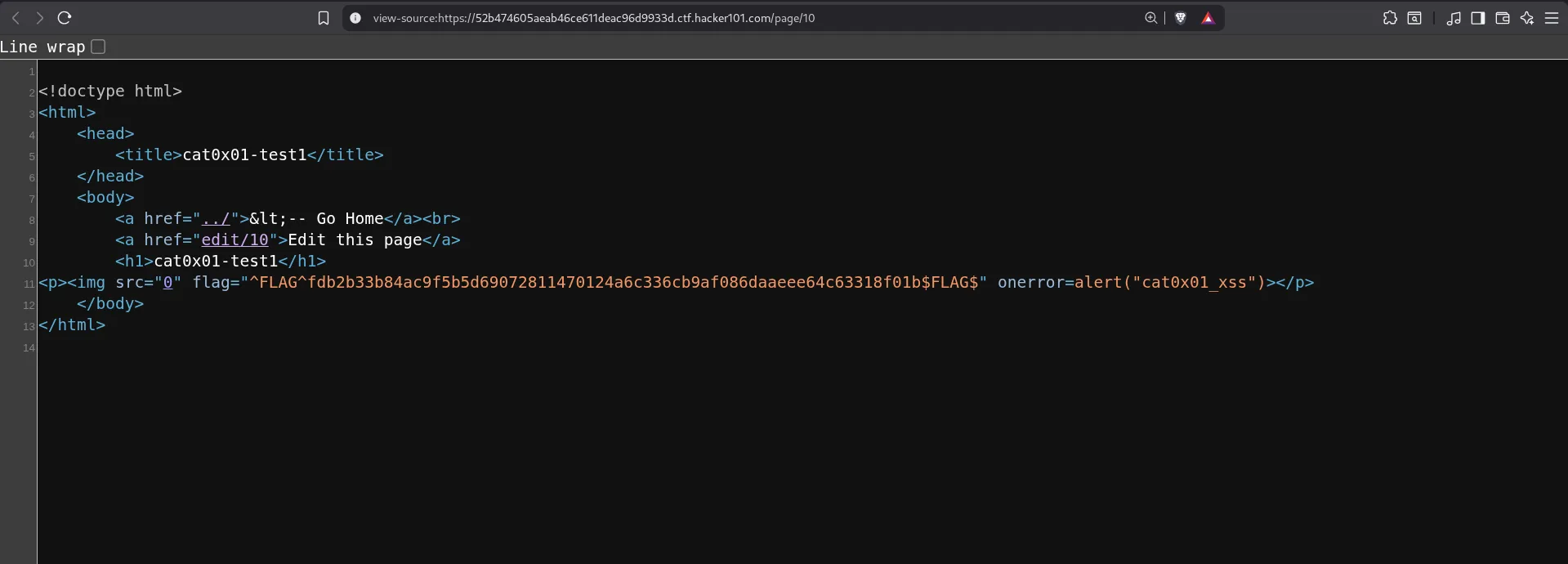Follow the "../" href link

pos(216,218)
